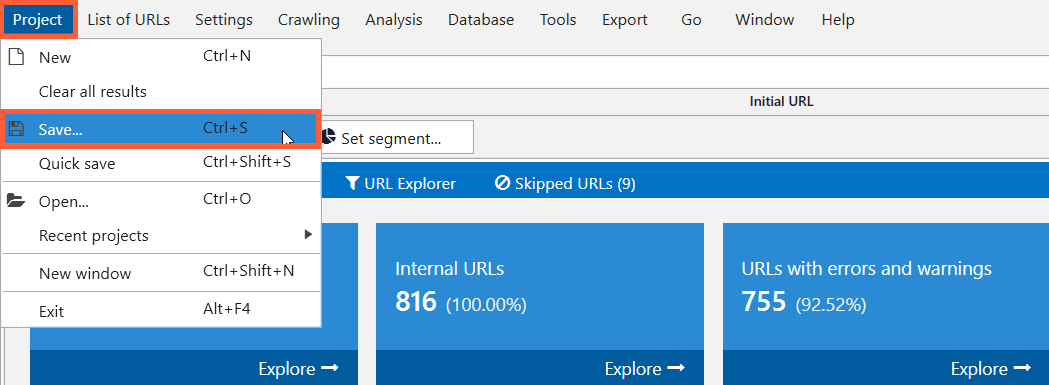Click the Set segment... button
Viewport: 1049px width, 385px height.
coord(397,137)
